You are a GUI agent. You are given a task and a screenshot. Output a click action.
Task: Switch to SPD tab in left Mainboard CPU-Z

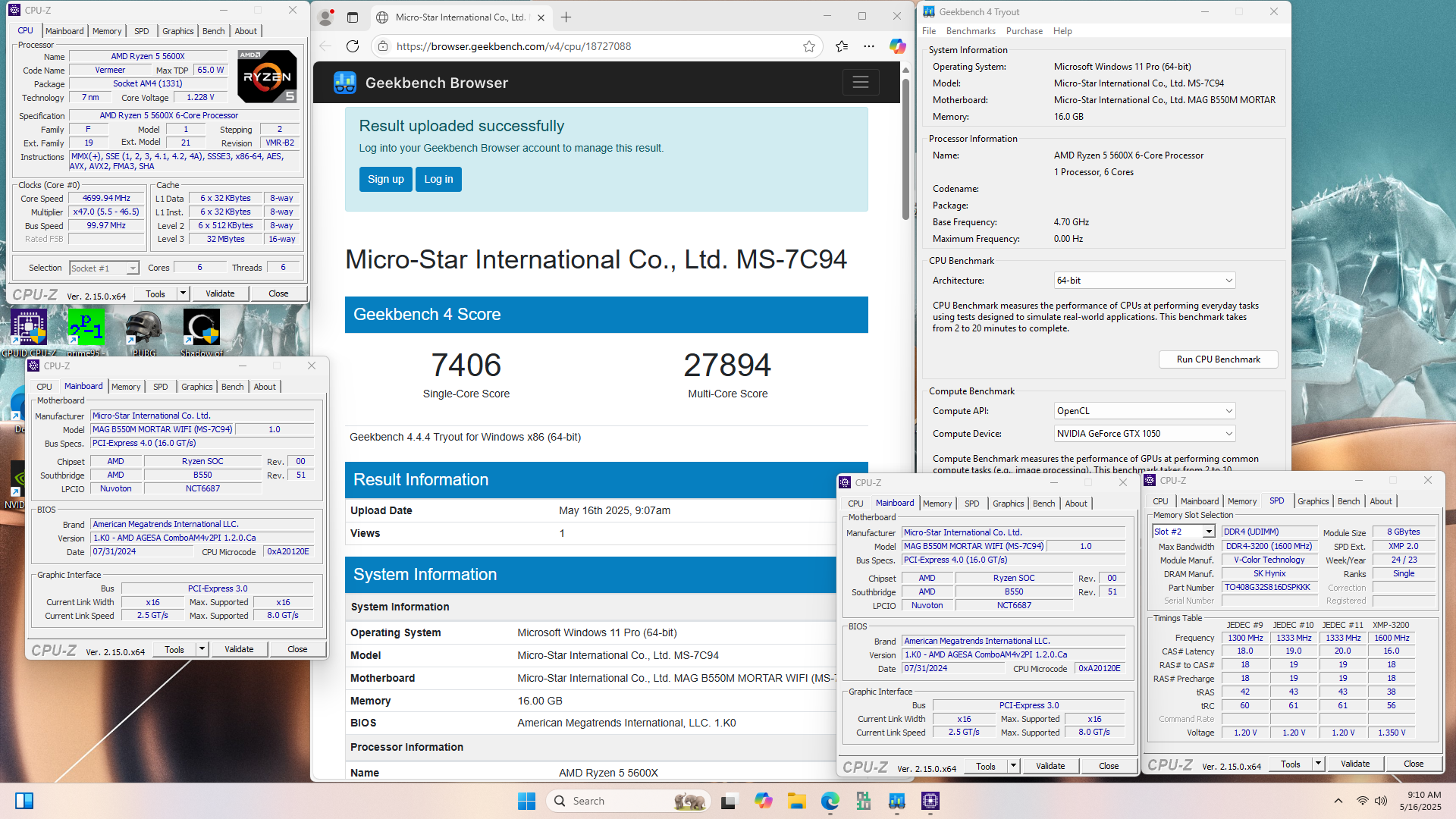point(161,387)
